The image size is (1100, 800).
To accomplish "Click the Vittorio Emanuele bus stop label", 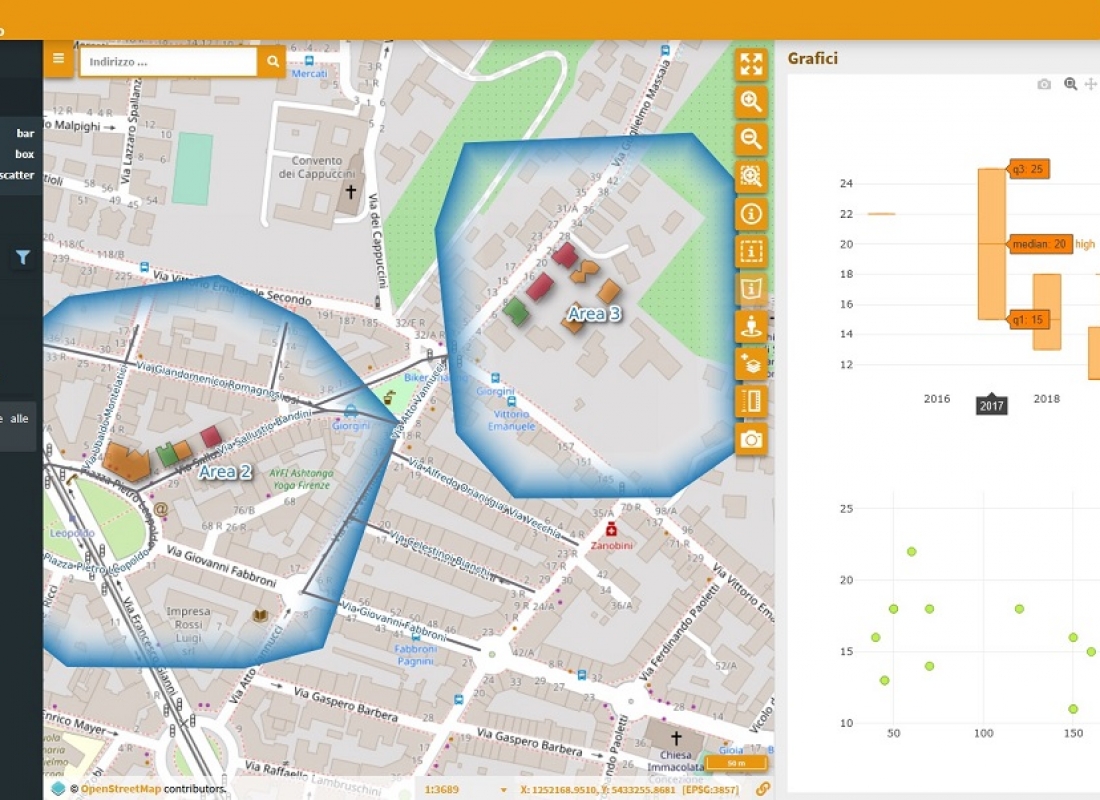I will click(511, 420).
